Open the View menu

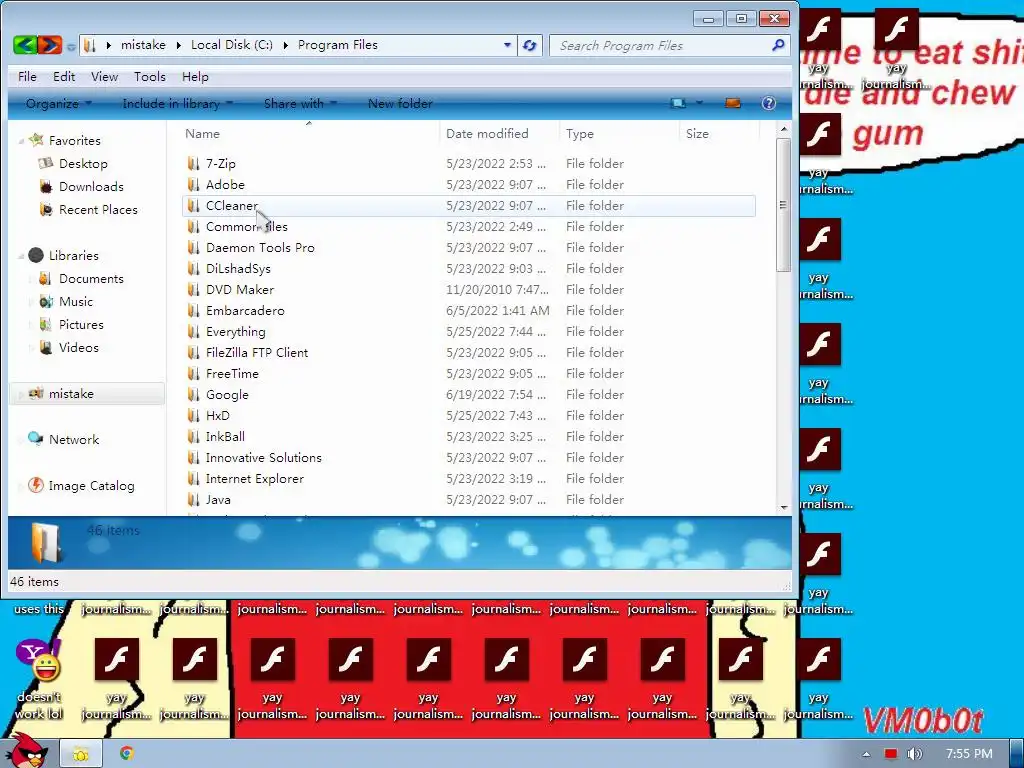click(104, 76)
